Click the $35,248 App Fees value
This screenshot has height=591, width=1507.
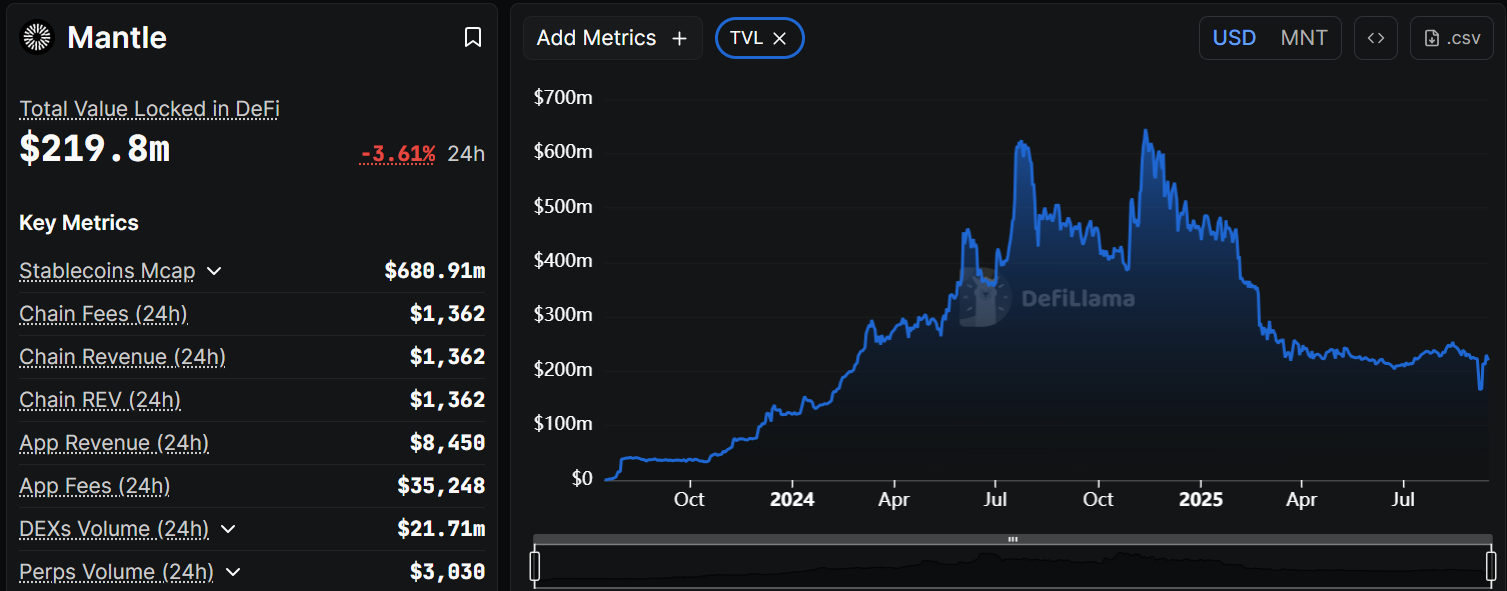[441, 486]
